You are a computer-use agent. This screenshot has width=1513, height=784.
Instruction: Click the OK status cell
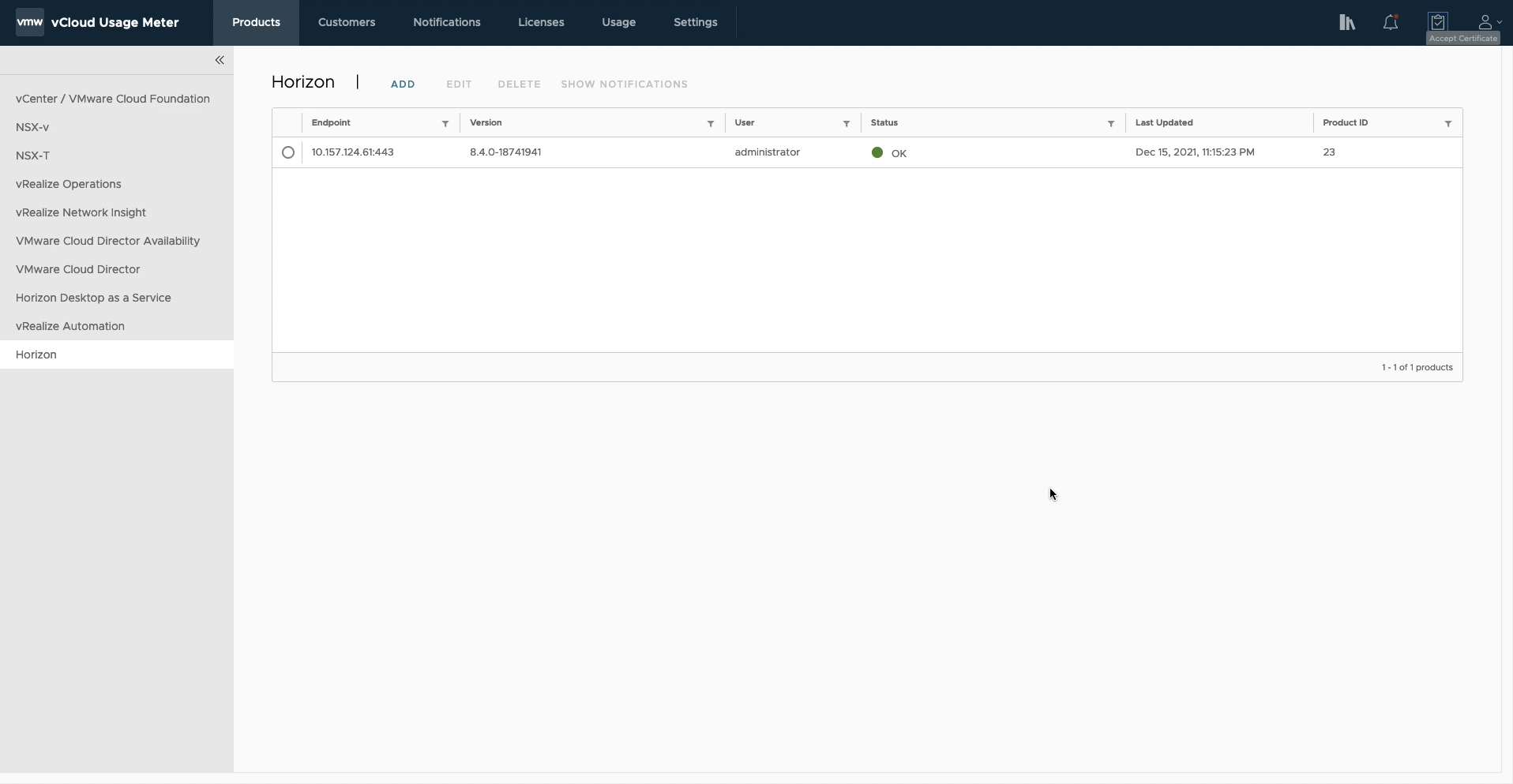(x=889, y=153)
